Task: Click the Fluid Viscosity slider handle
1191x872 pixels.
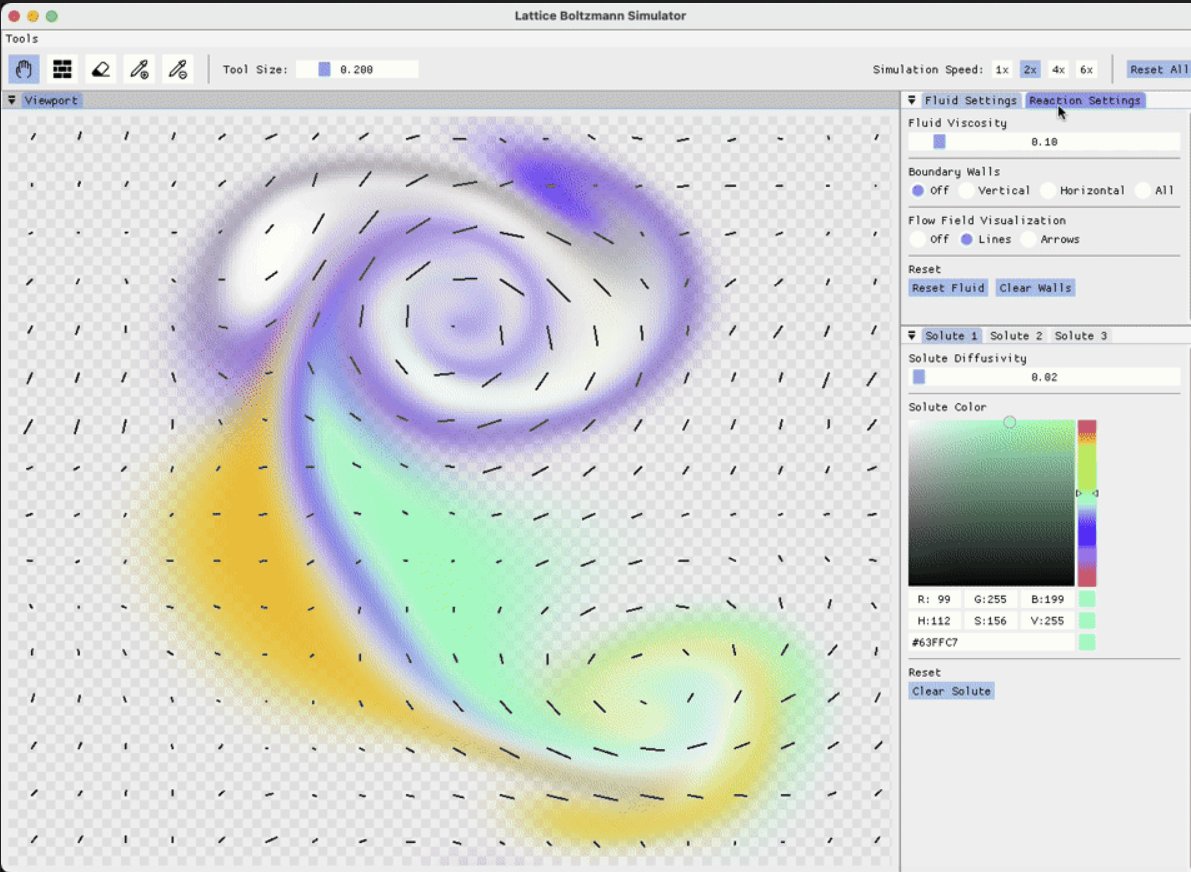Action: coord(940,141)
